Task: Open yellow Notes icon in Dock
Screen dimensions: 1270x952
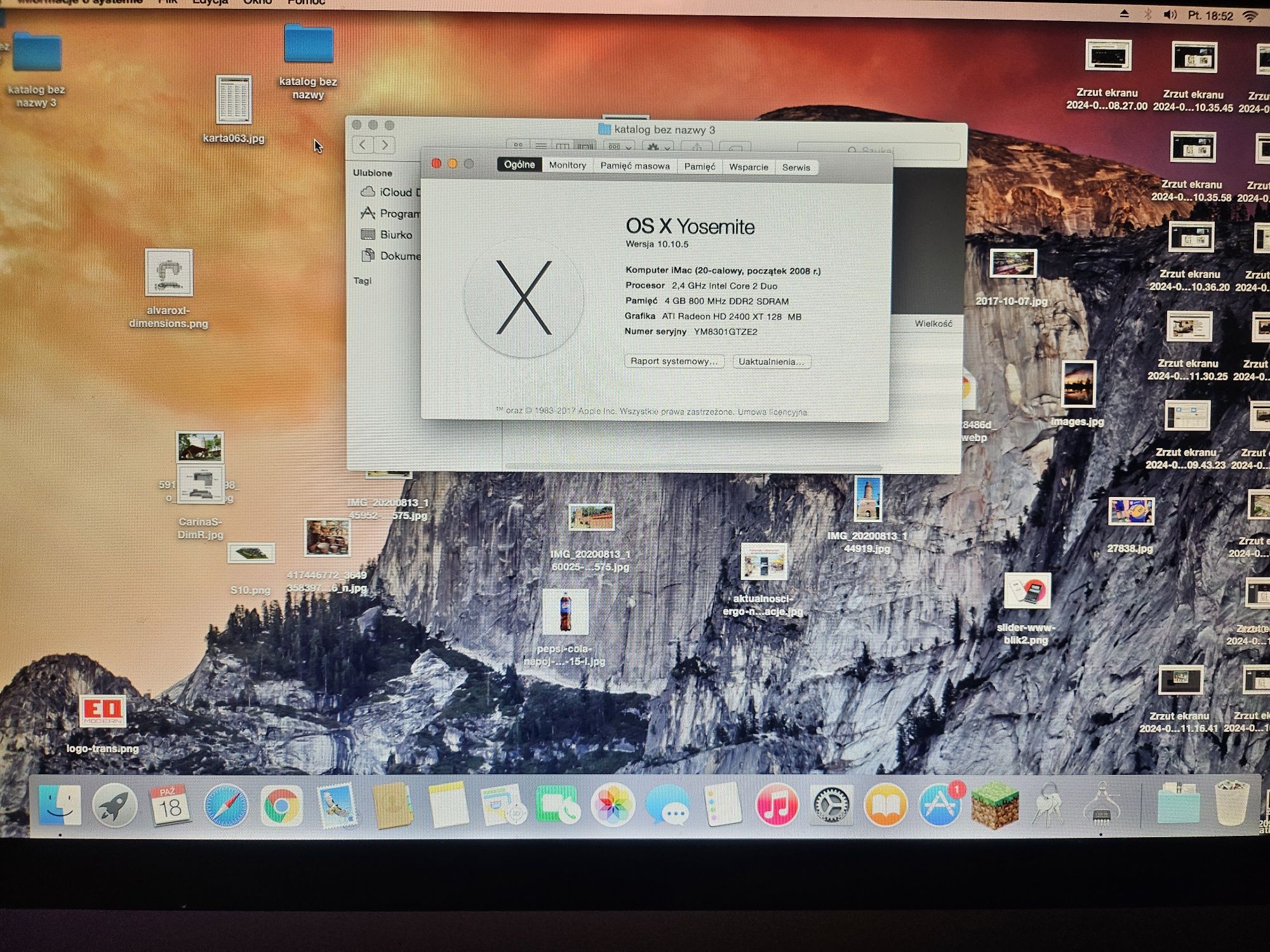Action: coord(448,805)
